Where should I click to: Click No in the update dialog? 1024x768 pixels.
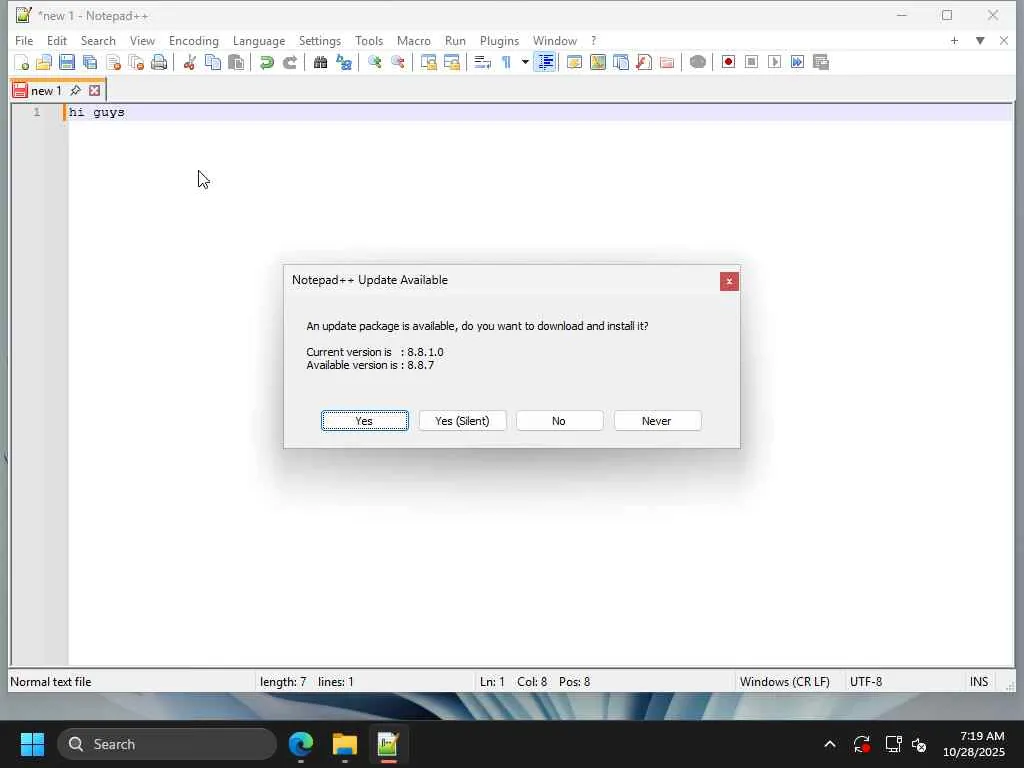point(560,421)
